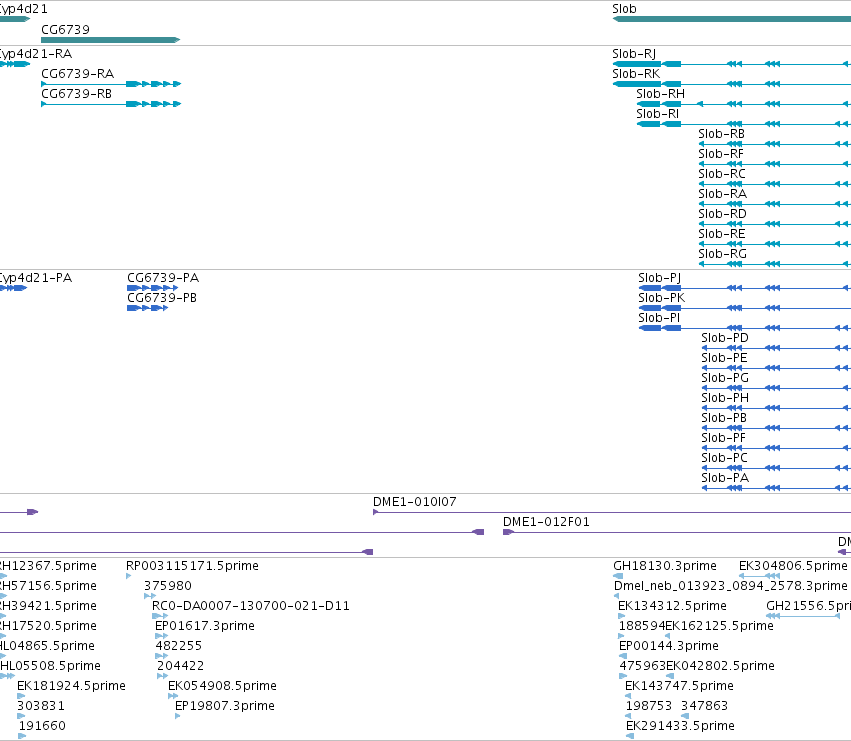The height and width of the screenshot is (741, 851).
Task: Click the EK054908.5prime EST label
Action: click(223, 686)
